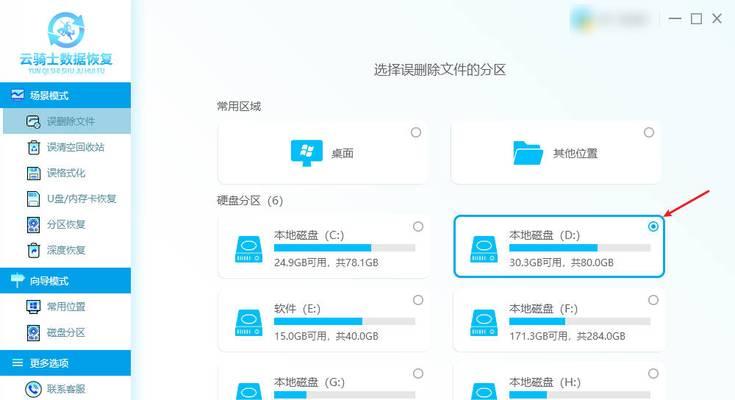Collapse the 场景模式 section header

66,95
